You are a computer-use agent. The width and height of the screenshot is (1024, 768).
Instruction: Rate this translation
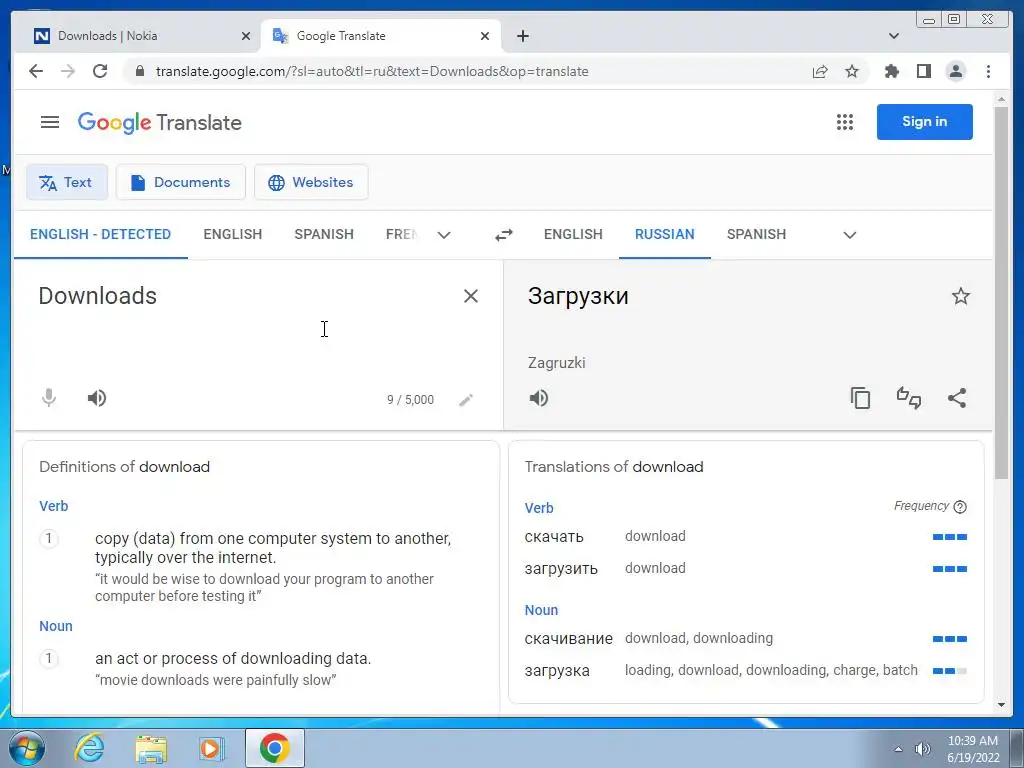point(908,398)
